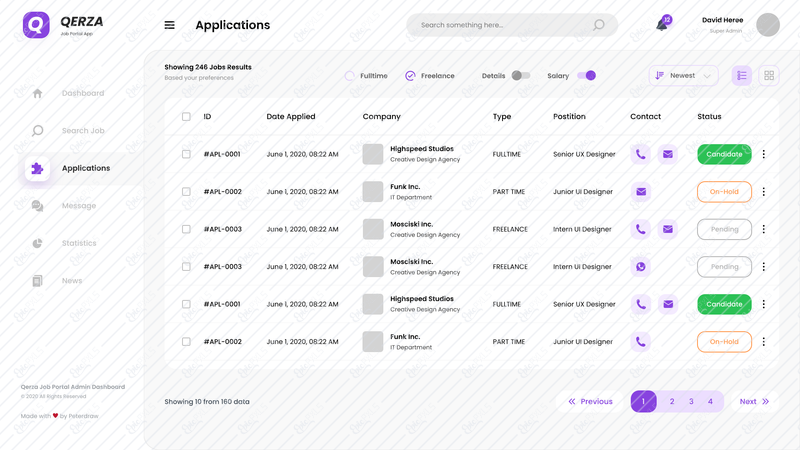This screenshot has width=800, height=450.
Task: Go to page 2
Action: point(672,402)
